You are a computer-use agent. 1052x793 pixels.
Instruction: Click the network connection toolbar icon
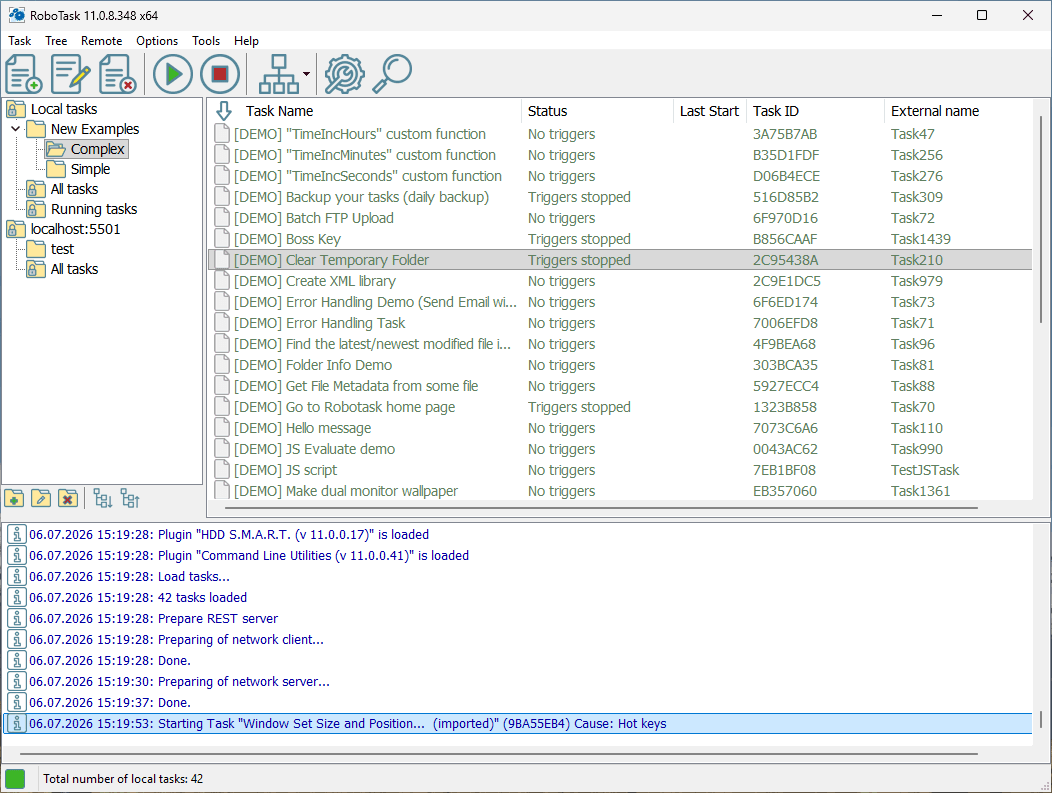pos(278,74)
